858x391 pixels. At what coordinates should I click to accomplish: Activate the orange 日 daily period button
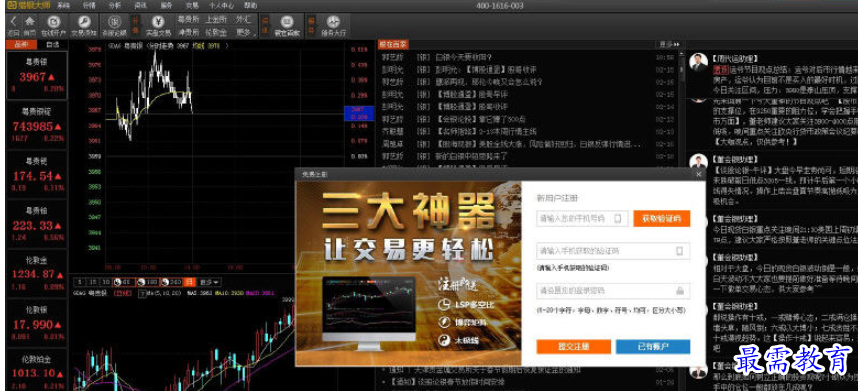189,282
